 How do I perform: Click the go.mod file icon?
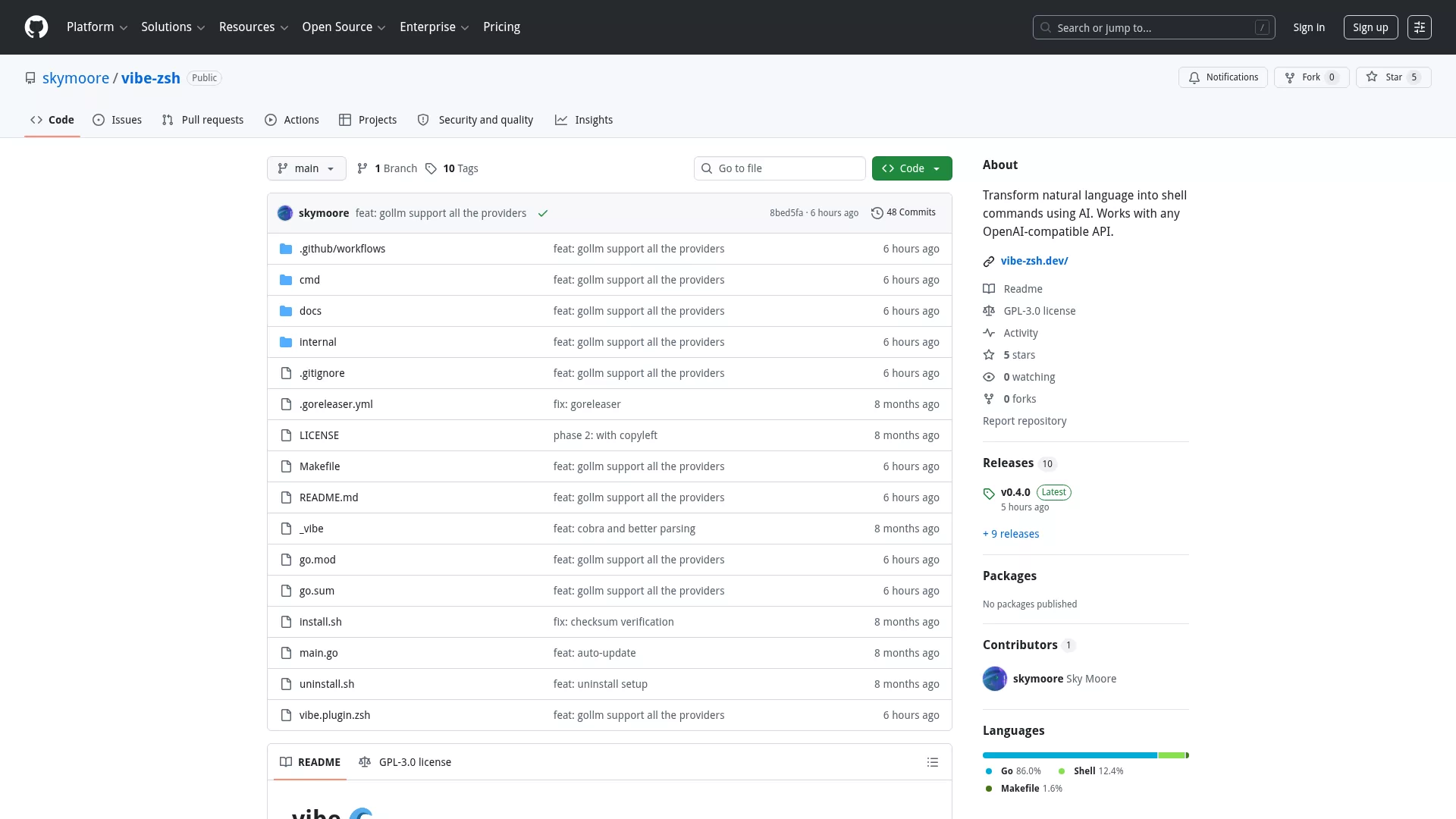click(286, 560)
